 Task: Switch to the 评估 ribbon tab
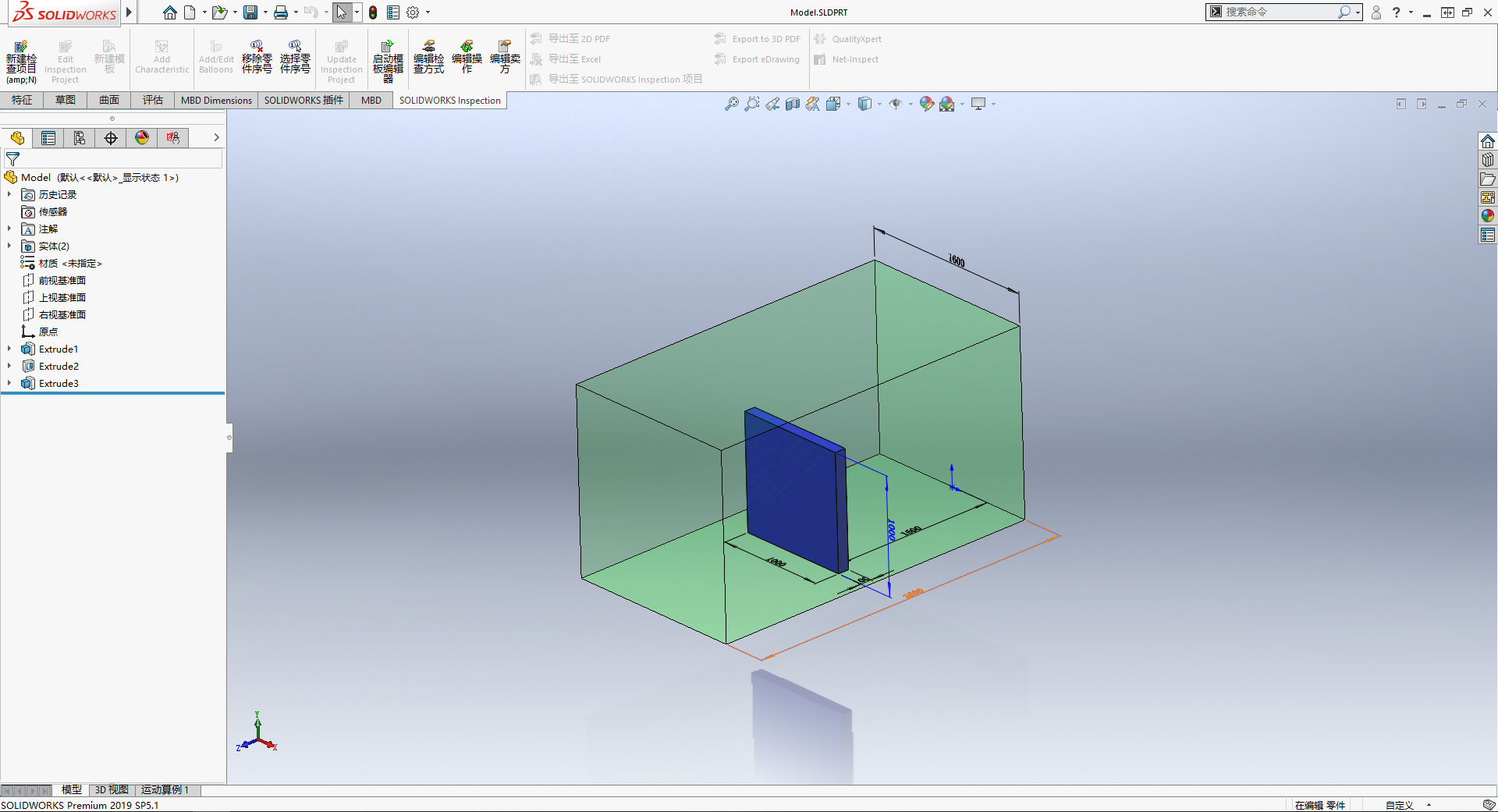(x=153, y=100)
